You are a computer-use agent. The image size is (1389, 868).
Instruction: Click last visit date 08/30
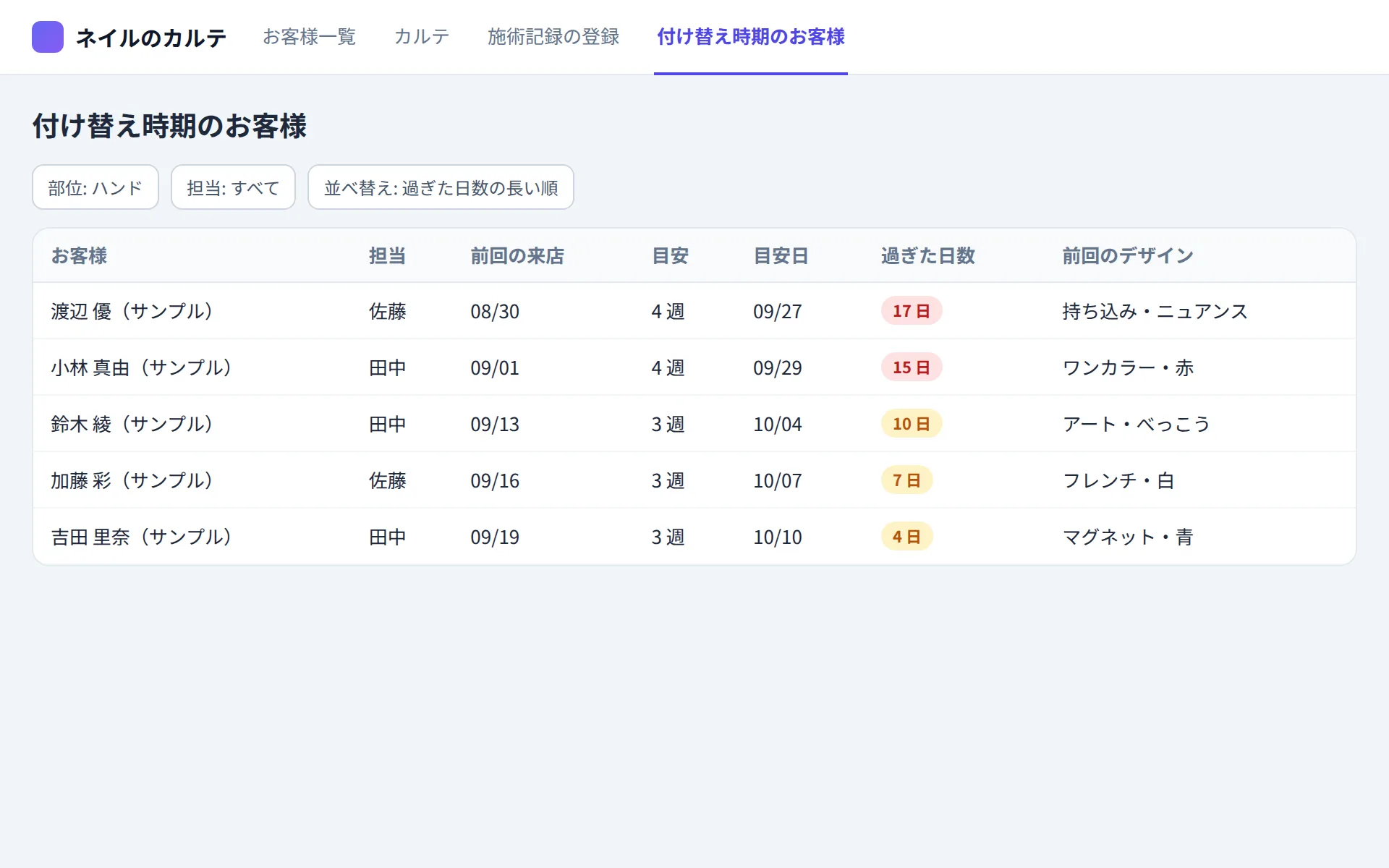495,312
